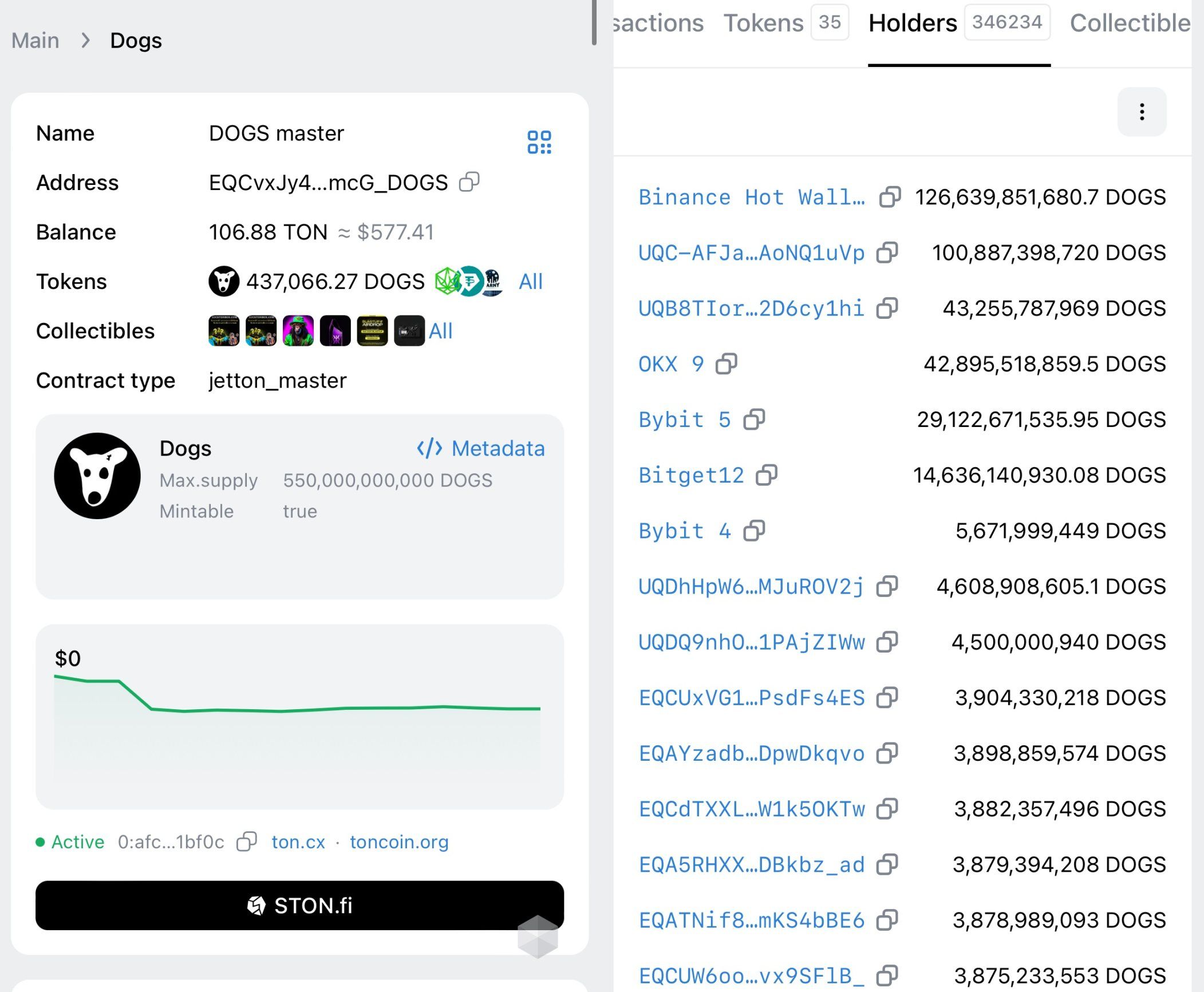1204x992 pixels.
Task: Copy the EQCvxJy4...mcG_DOGS address
Action: pyautogui.click(x=469, y=182)
